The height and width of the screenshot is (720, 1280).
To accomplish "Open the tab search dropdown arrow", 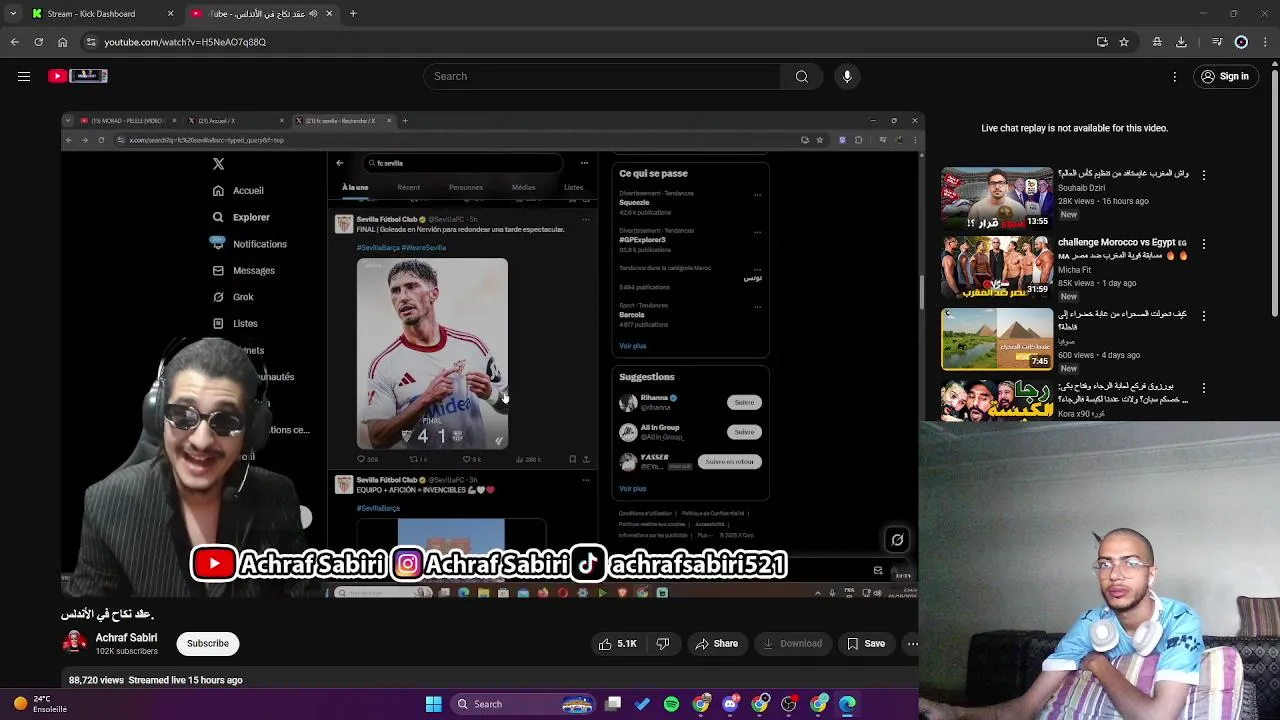I will (x=13, y=14).
